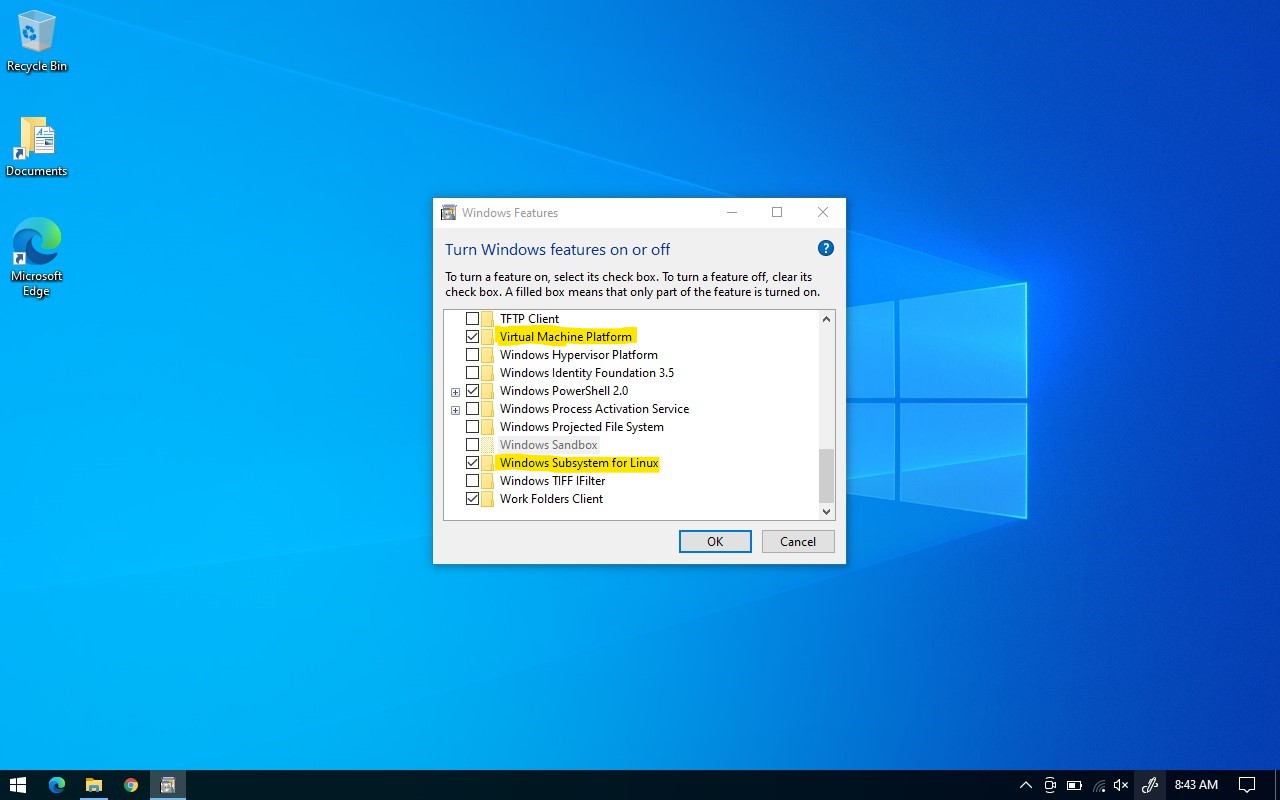The height and width of the screenshot is (800, 1280).
Task: Open the Documents shortcut on desktop
Action: [x=37, y=146]
